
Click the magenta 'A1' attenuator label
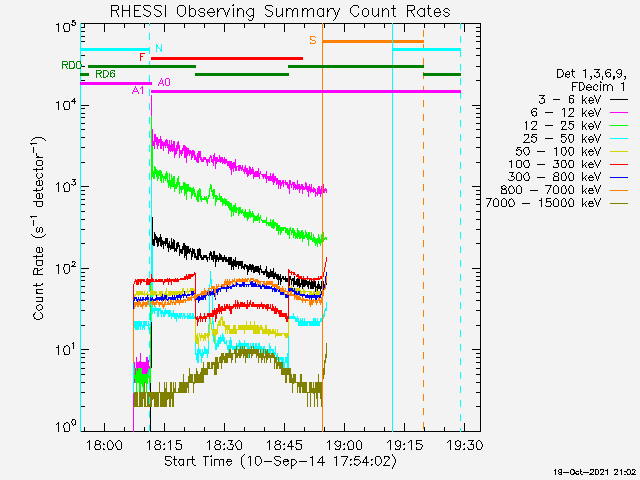tap(138, 91)
